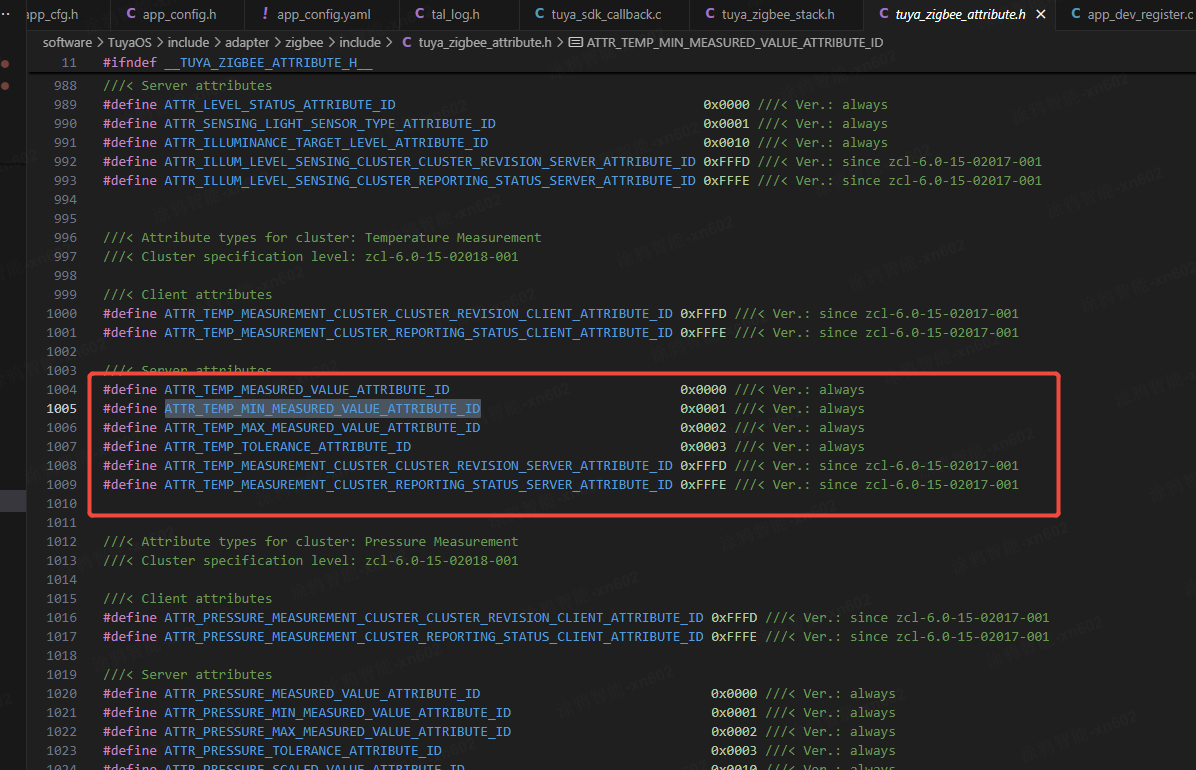Open the tuya_zigbee_stack.h tab
1196x770 pixels.
point(777,14)
